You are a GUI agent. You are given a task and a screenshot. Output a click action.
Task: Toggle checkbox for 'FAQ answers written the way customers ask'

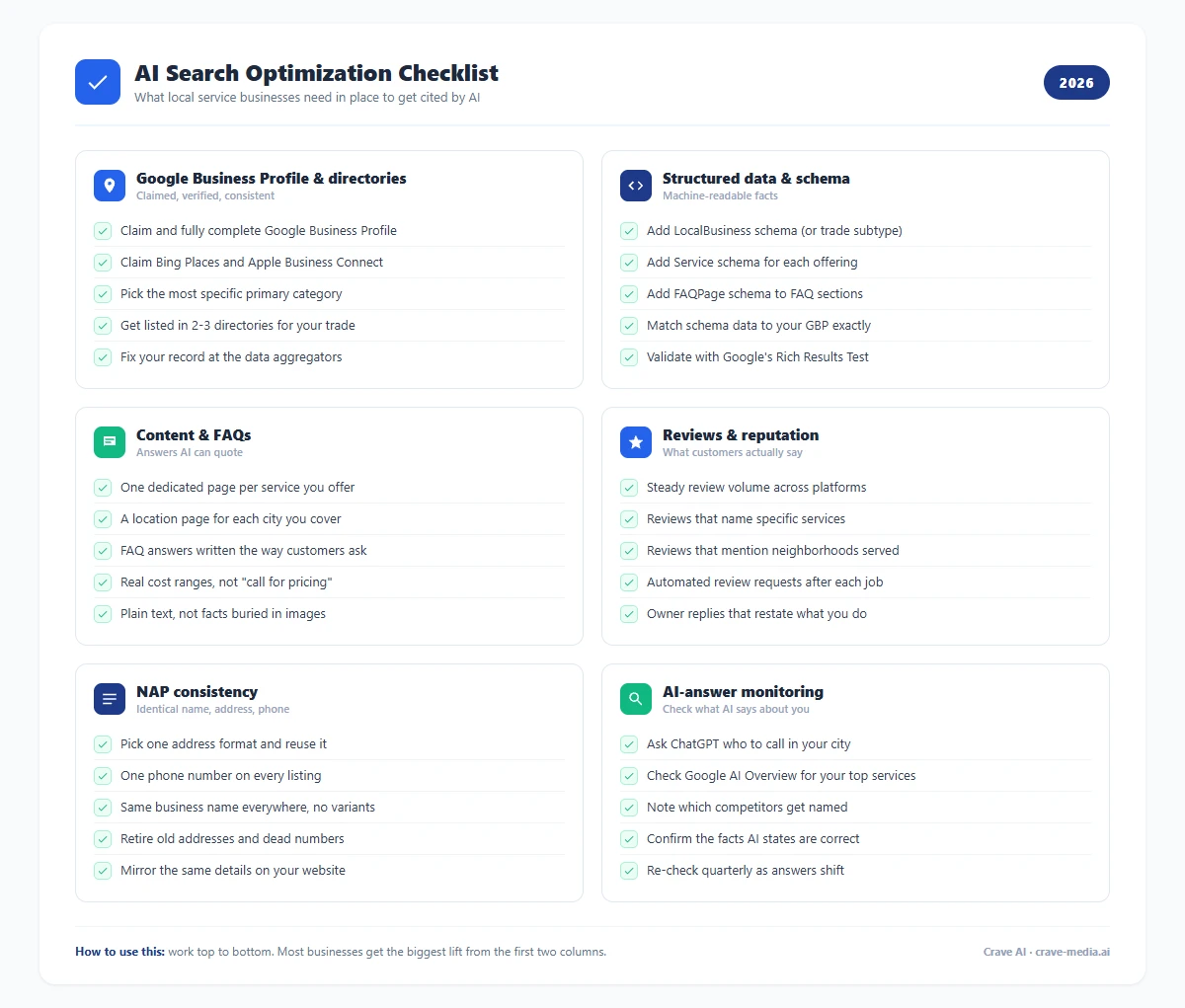point(103,551)
